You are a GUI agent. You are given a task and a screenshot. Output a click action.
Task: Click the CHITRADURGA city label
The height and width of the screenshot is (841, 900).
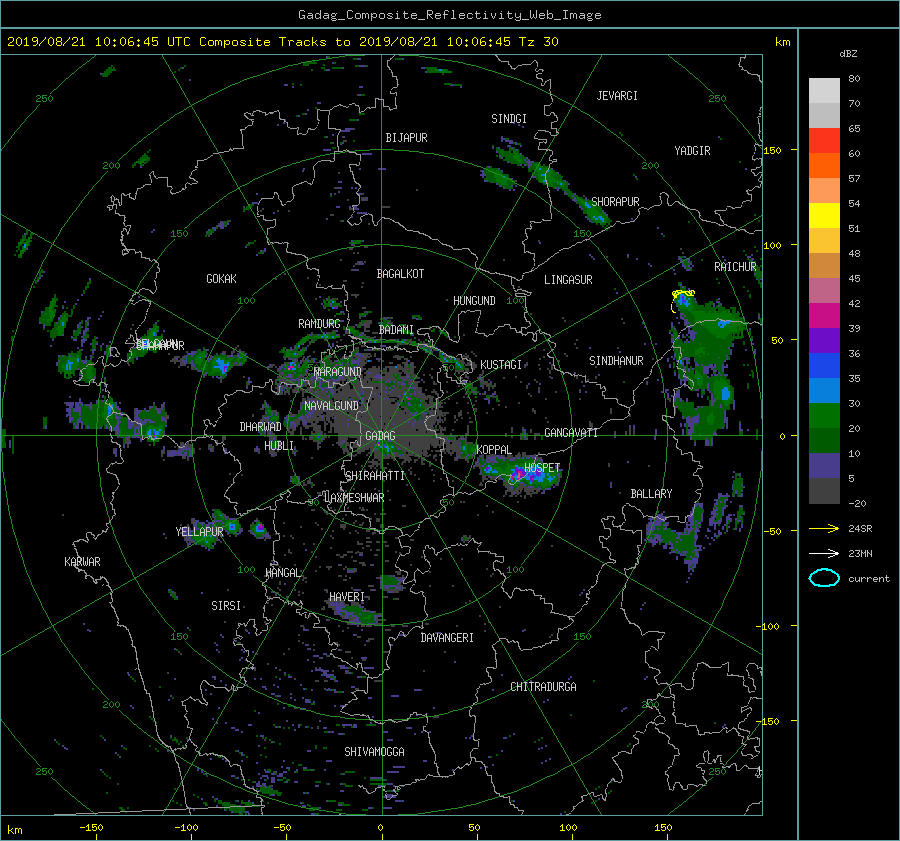(544, 687)
